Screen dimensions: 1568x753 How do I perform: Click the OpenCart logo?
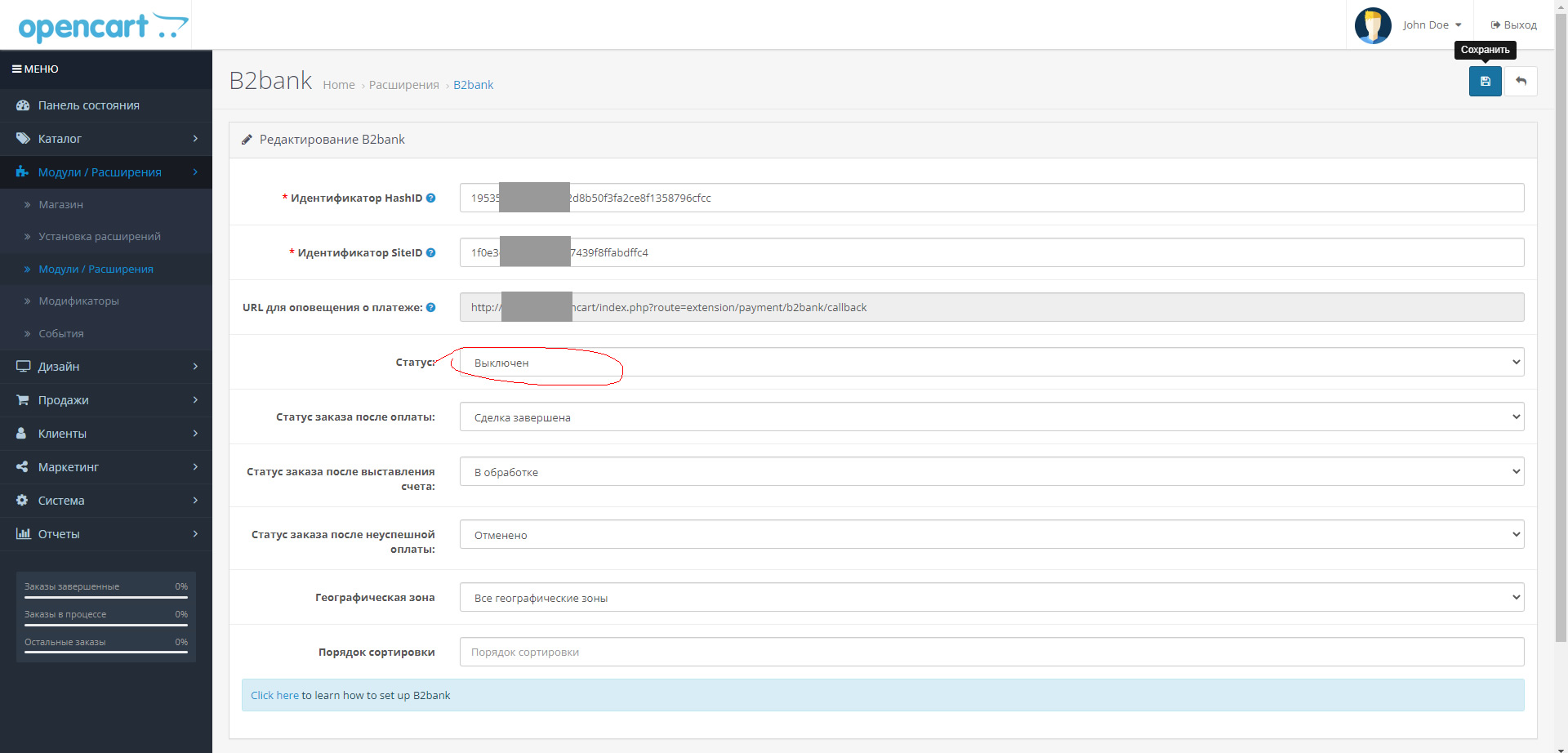click(103, 27)
